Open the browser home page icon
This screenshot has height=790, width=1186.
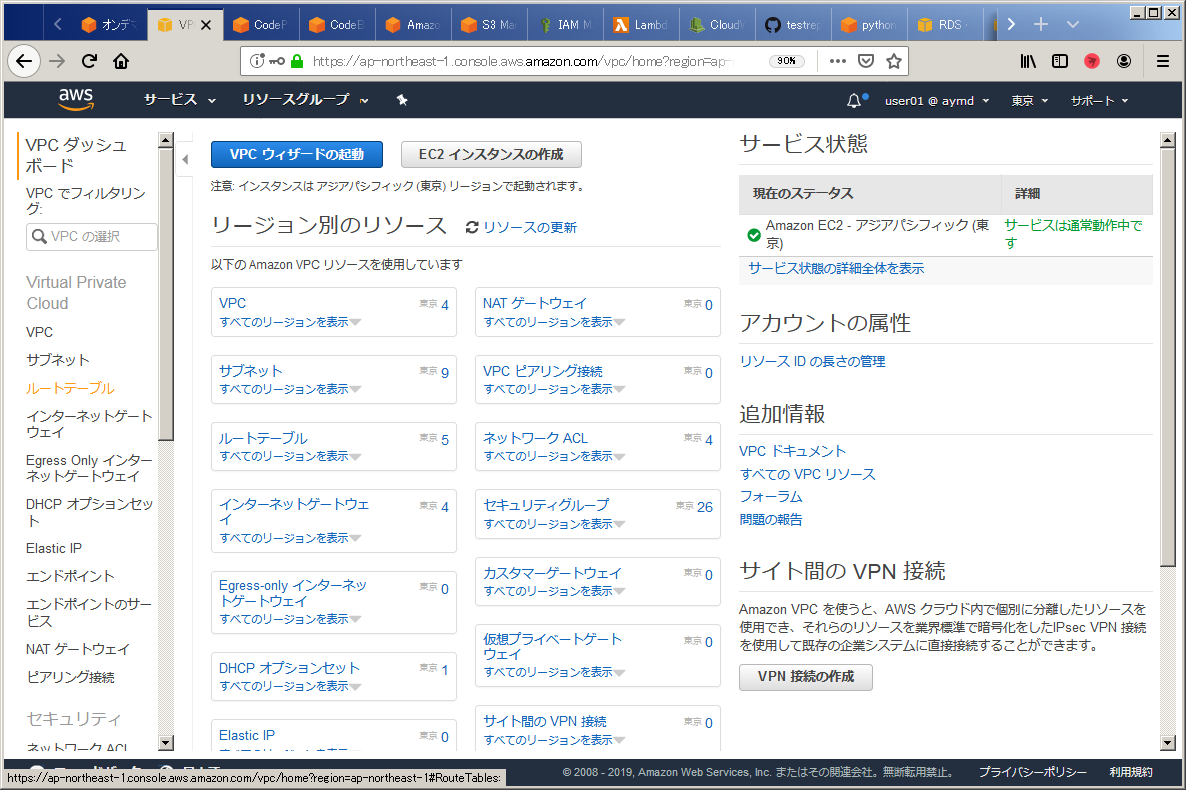pos(121,61)
